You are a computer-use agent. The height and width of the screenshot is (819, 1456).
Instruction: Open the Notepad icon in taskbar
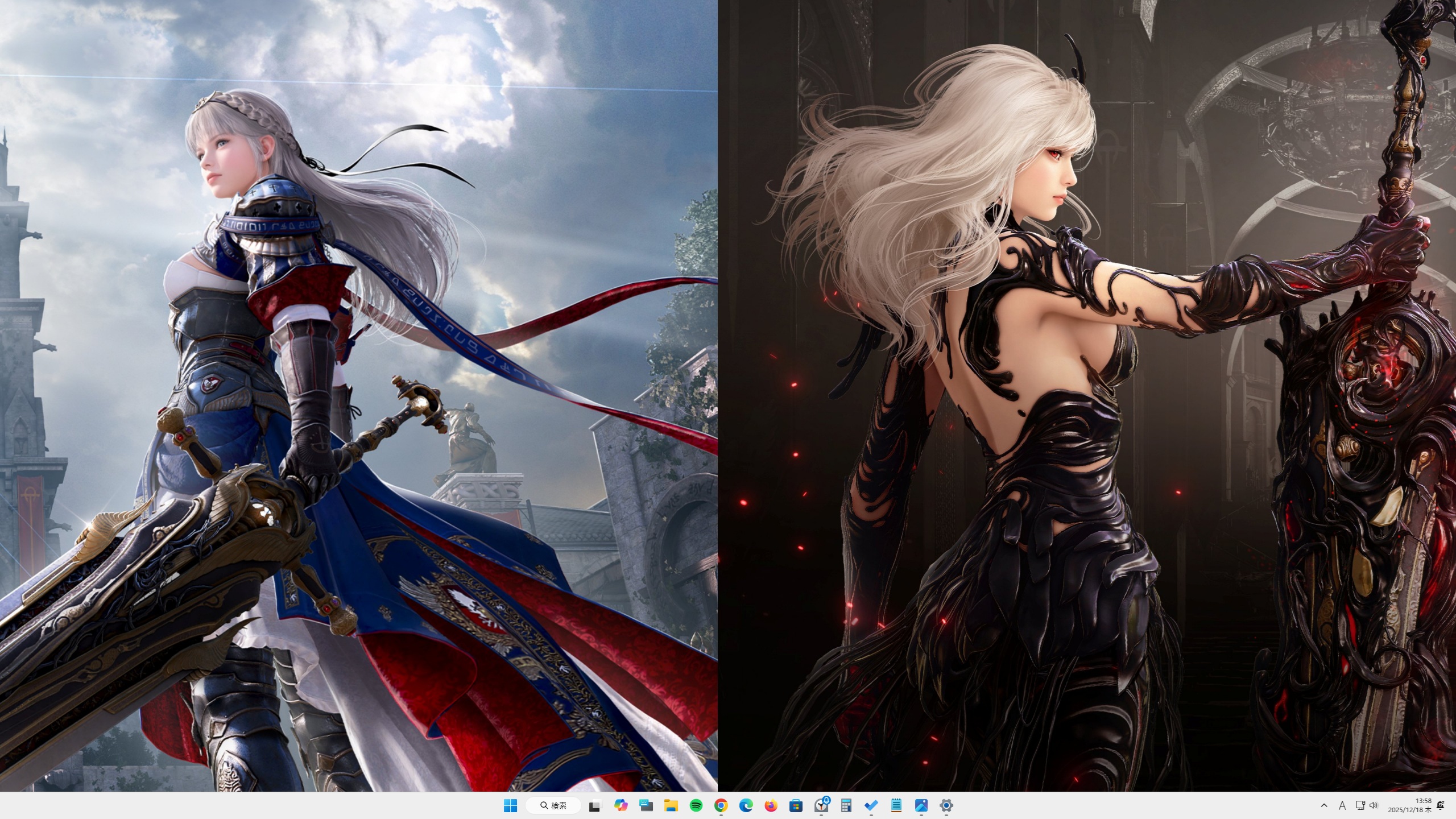click(x=896, y=805)
